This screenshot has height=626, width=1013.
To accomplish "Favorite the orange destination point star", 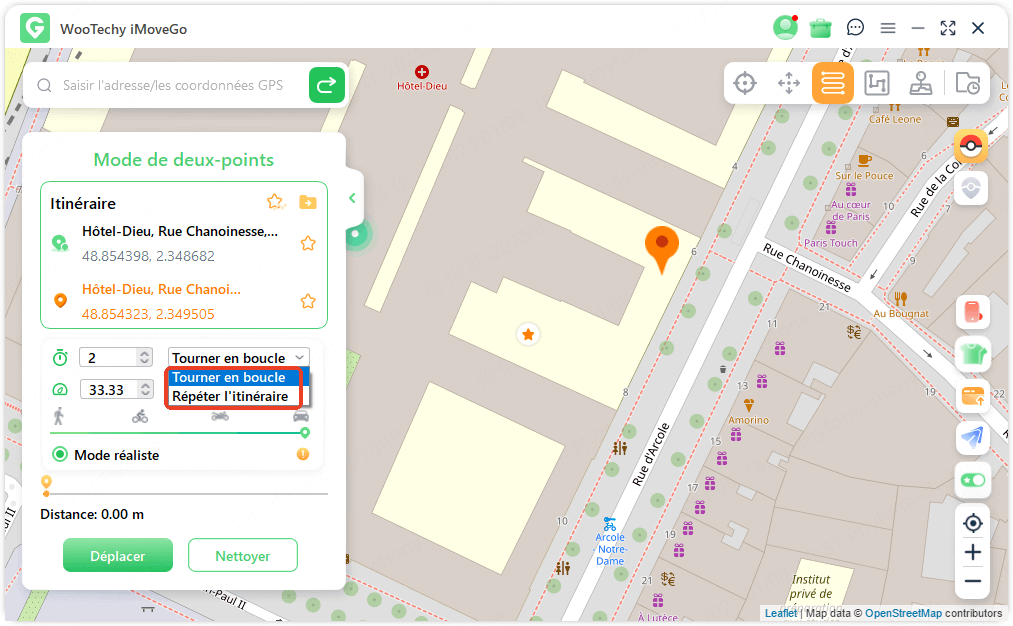I will coord(308,301).
